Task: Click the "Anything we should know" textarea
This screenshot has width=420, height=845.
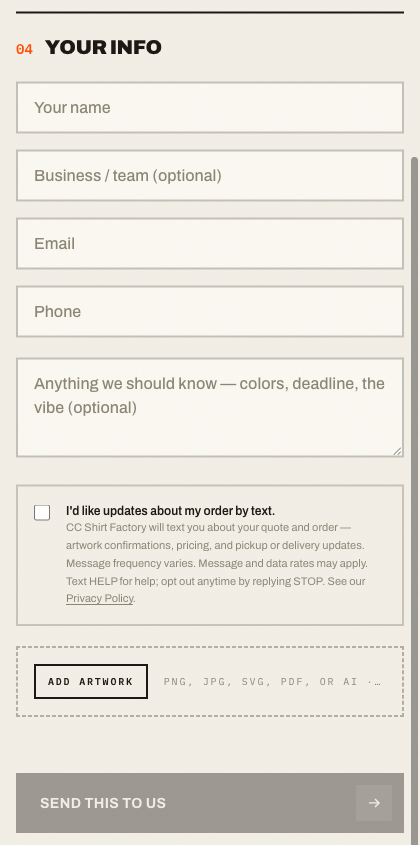Action: tap(210, 407)
